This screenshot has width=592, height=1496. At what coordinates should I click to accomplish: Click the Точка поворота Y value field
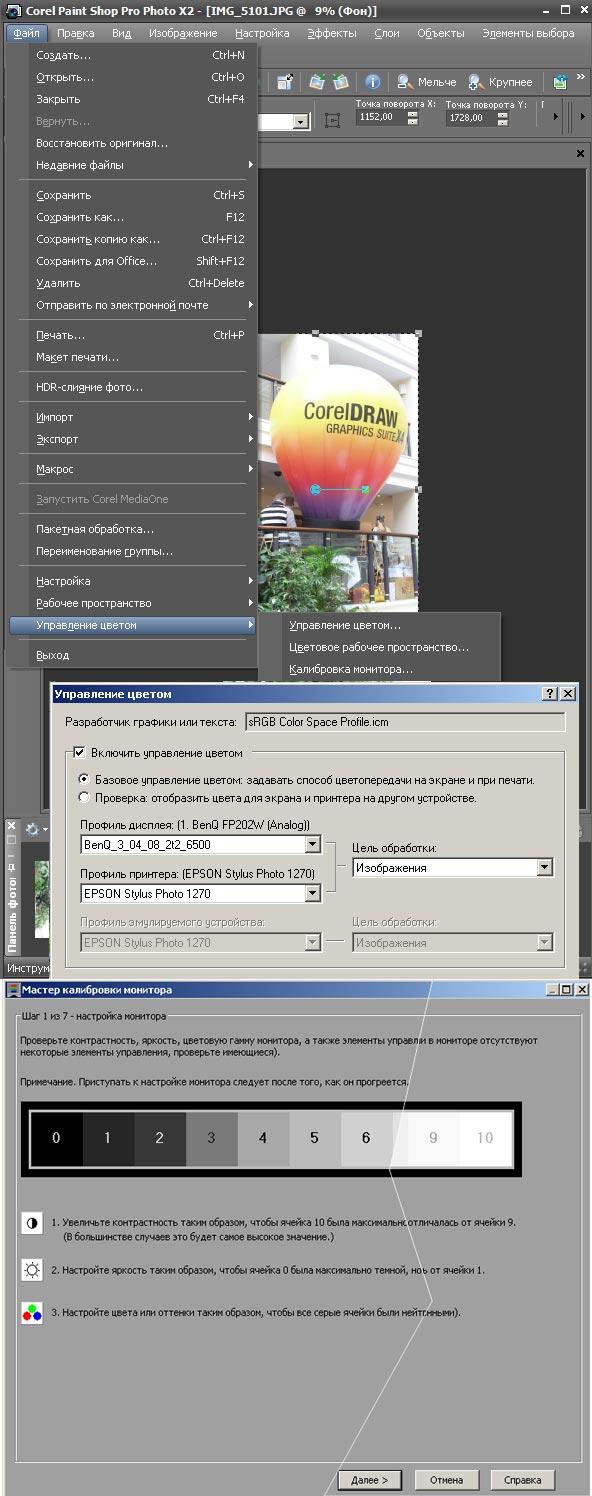[x=470, y=118]
